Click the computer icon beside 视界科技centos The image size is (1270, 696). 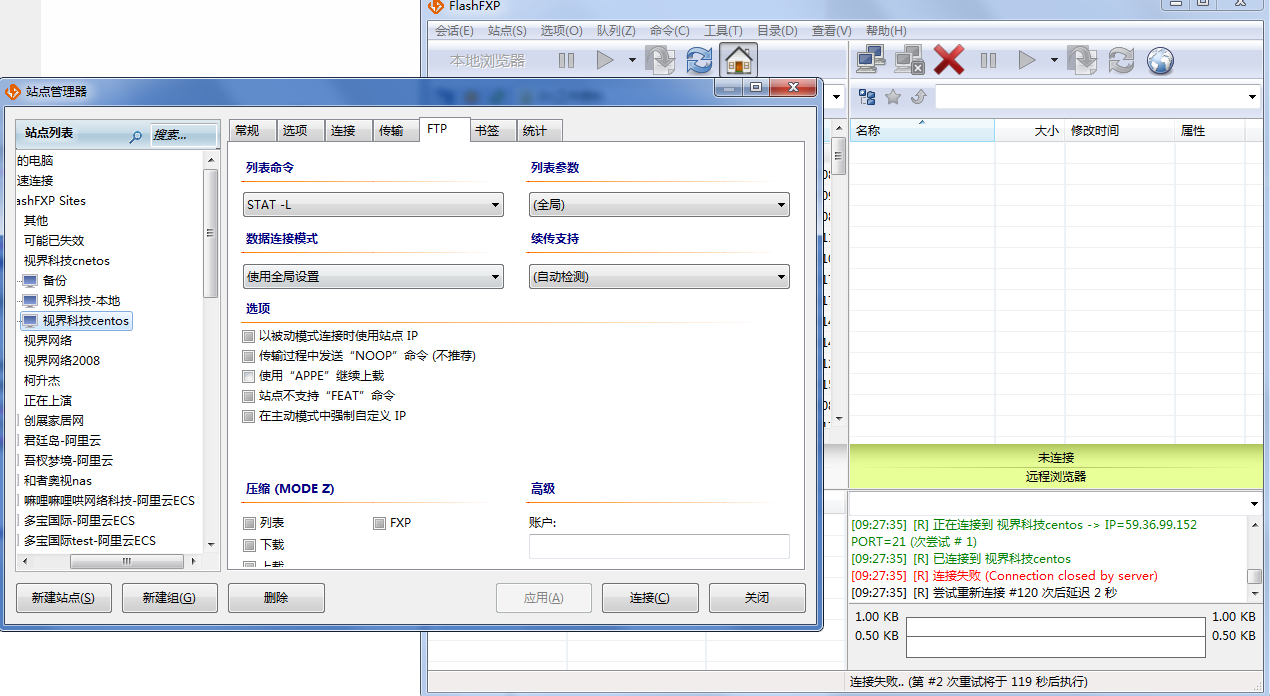coord(30,321)
